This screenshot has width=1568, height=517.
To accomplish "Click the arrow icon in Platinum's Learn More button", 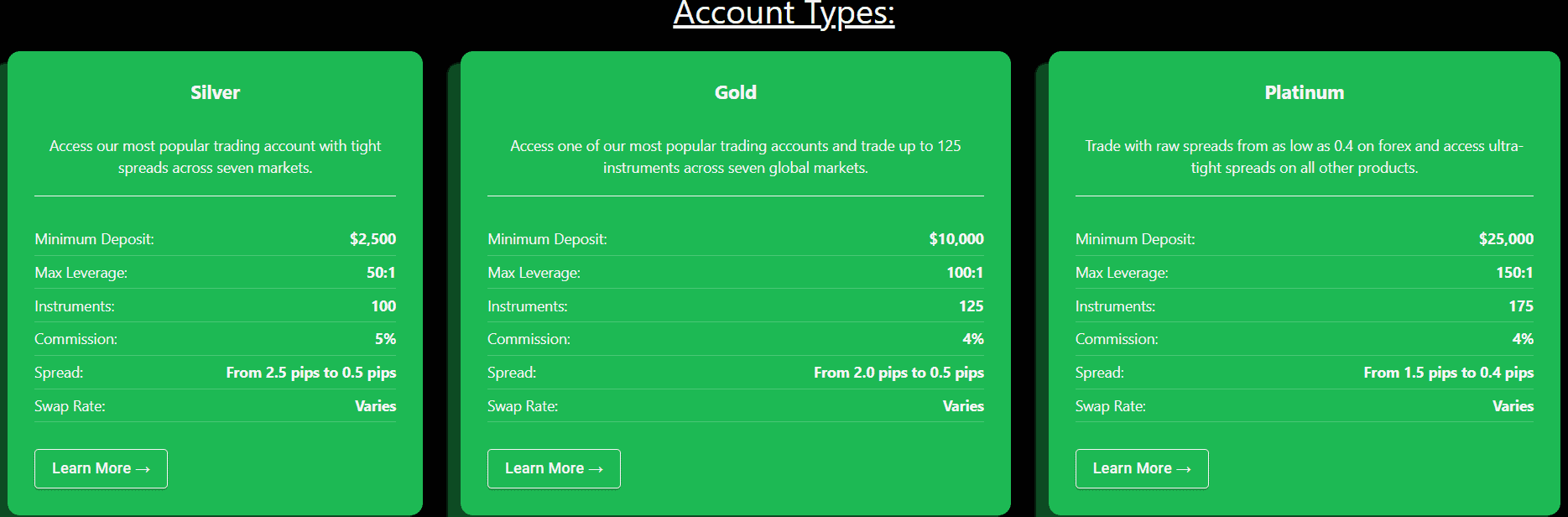I will tap(1185, 468).
